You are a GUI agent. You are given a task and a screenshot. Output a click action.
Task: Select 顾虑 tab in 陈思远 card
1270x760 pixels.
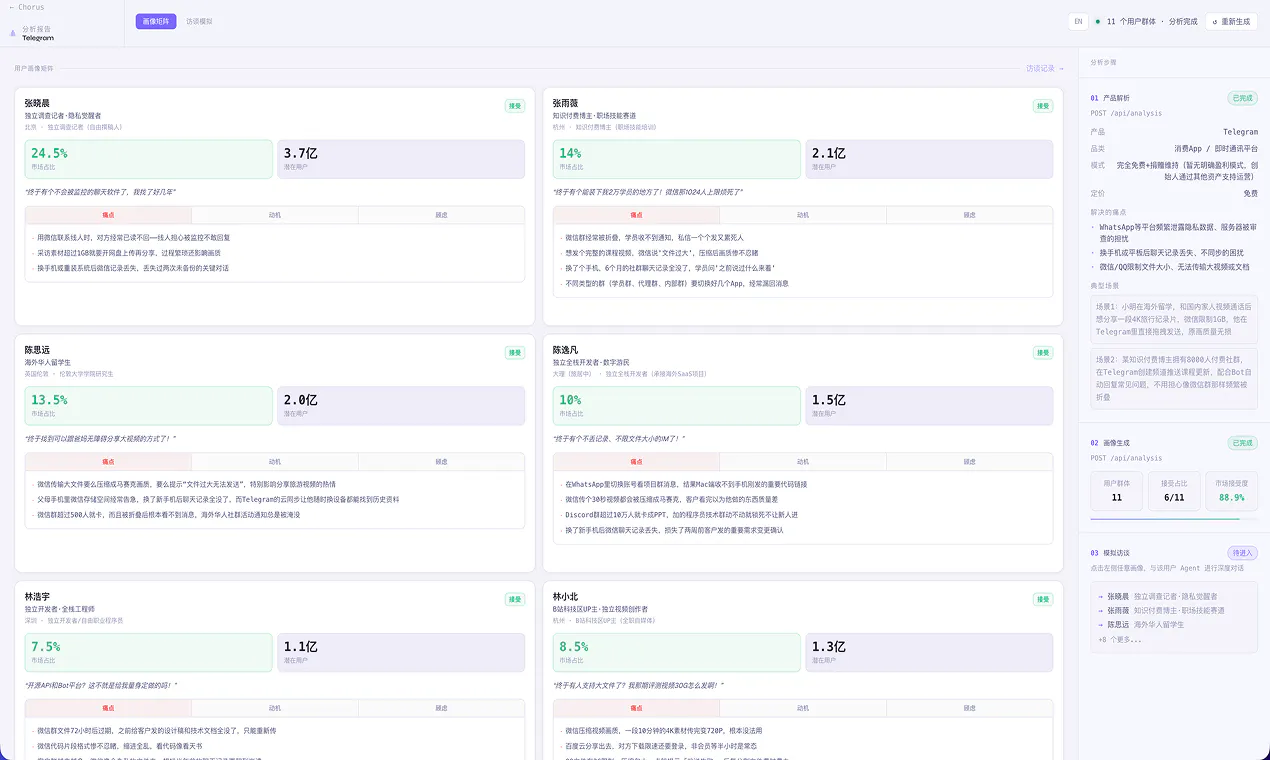pyautogui.click(x=441, y=462)
